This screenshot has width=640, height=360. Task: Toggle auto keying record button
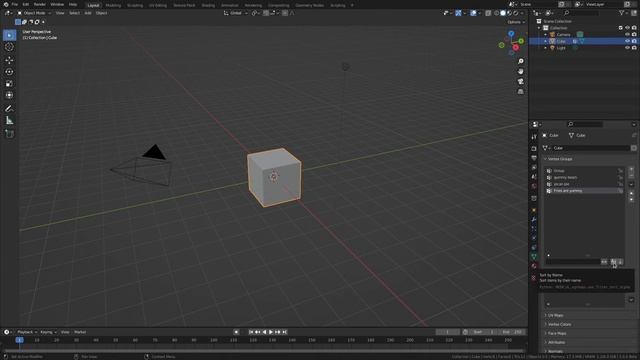[236, 332]
